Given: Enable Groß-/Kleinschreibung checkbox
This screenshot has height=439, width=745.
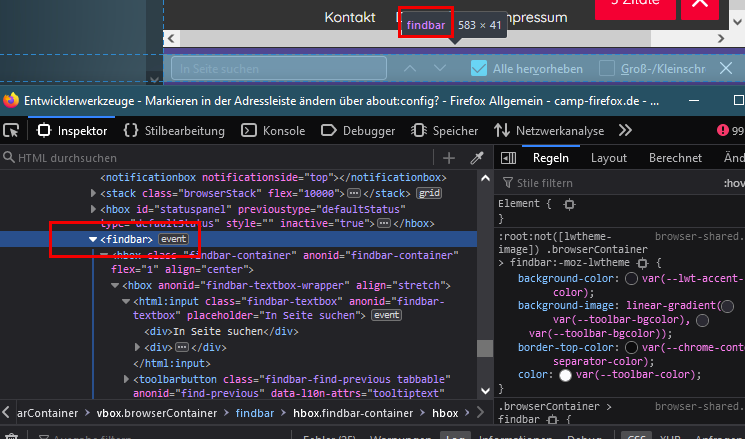Looking at the screenshot, I should click(x=606, y=68).
